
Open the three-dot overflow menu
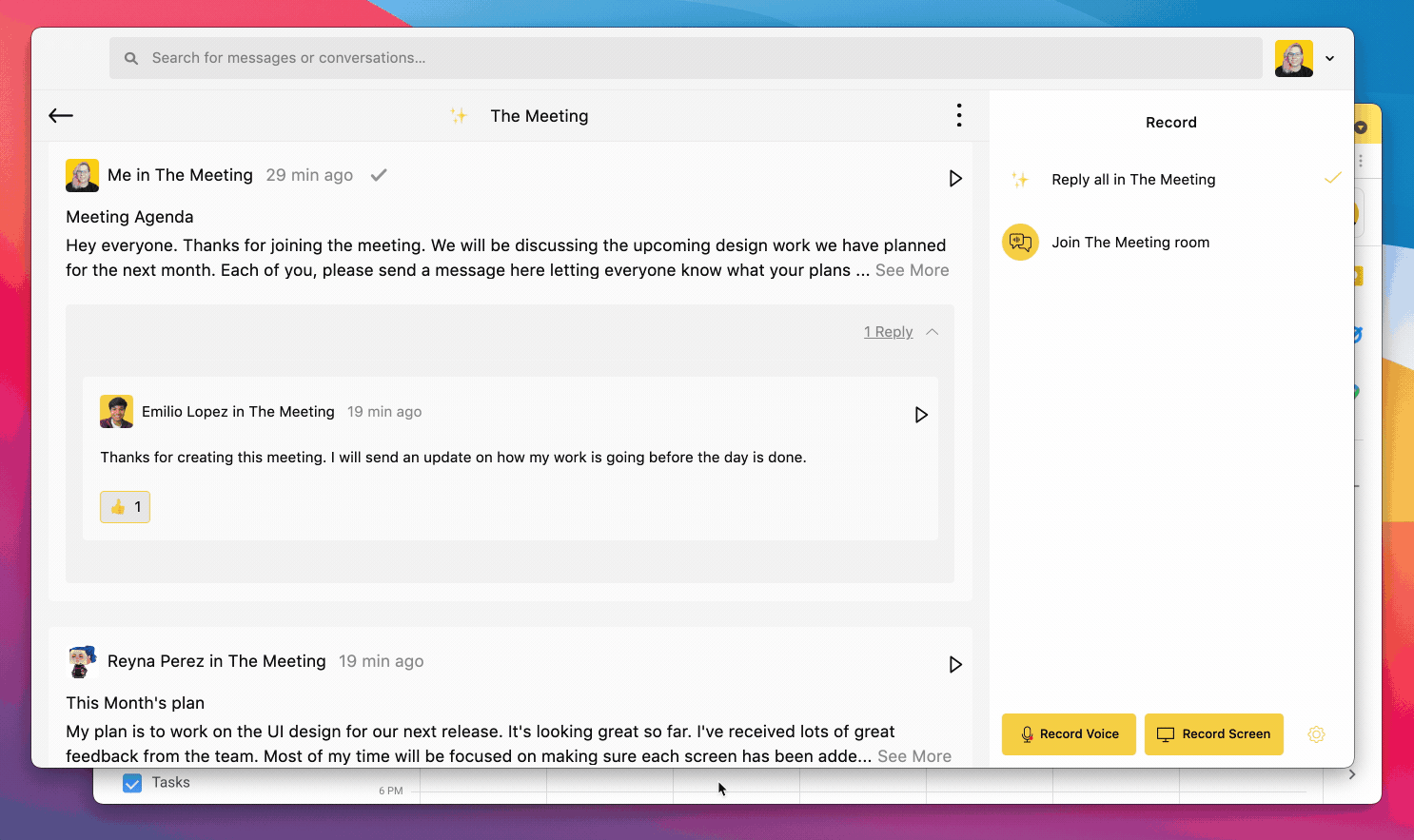pyautogui.click(x=959, y=114)
